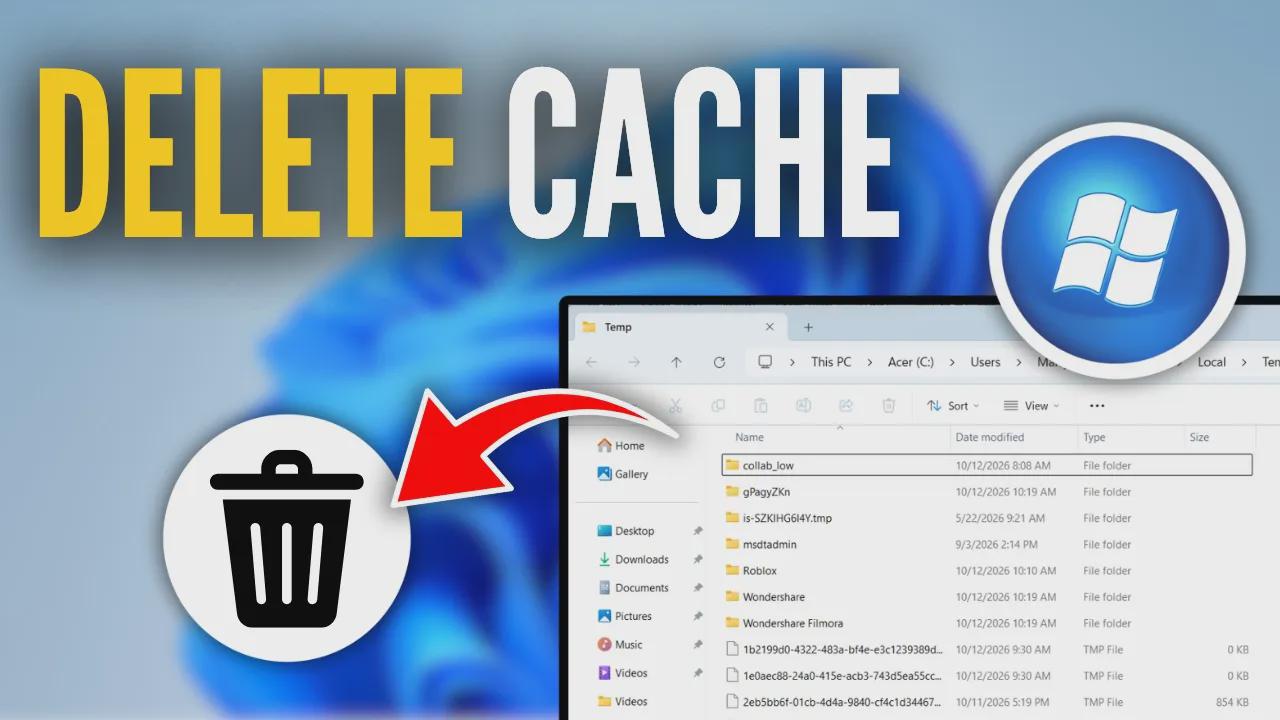This screenshot has height=720, width=1280.
Task: Click the monitor icon in address bar
Action: click(766, 362)
